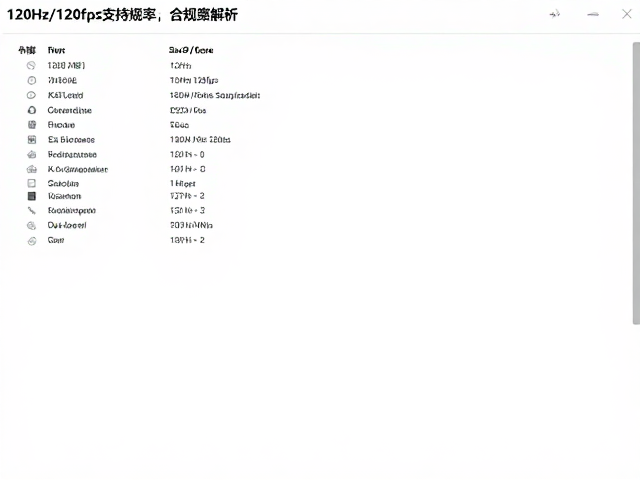Select the 'KollLeud' row name
The height and width of the screenshot is (480, 640).
tap(65, 95)
